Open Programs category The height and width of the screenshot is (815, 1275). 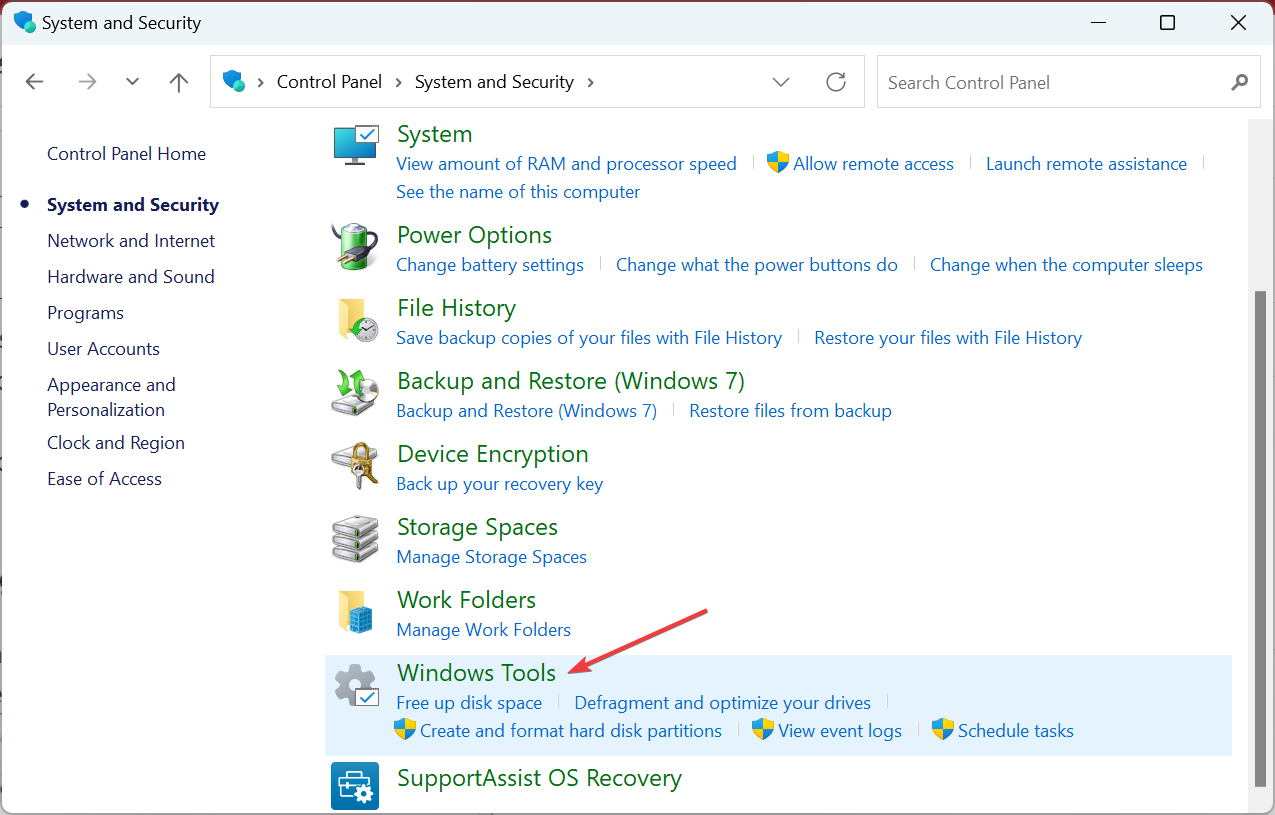tap(85, 313)
